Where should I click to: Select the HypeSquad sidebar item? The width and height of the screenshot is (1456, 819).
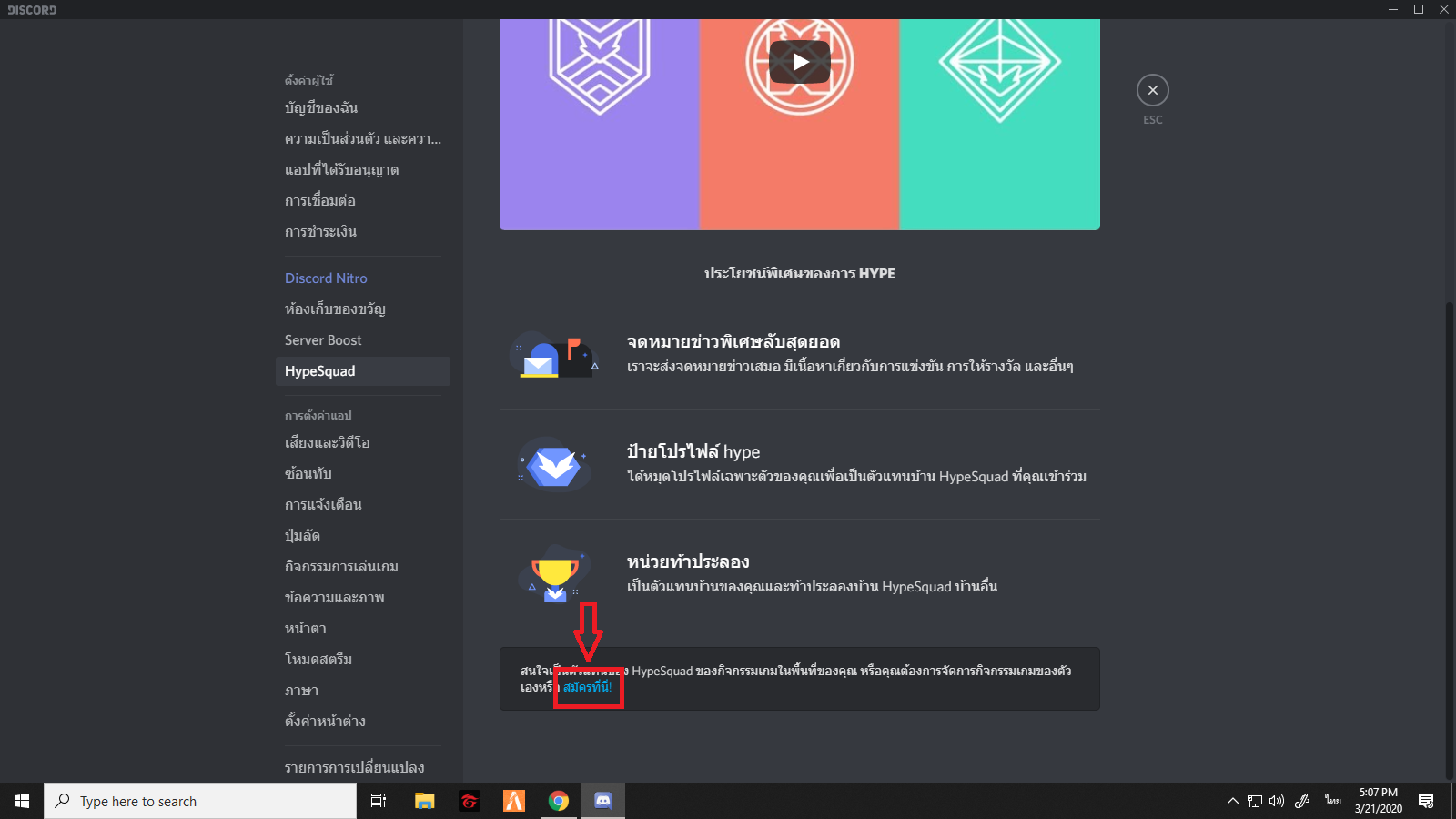363,370
